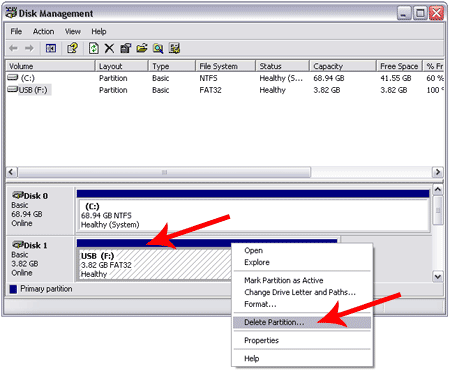Image resolution: width=450 pixels, height=371 pixels.
Task: Click the show/hide console tree icon
Action: [51, 49]
